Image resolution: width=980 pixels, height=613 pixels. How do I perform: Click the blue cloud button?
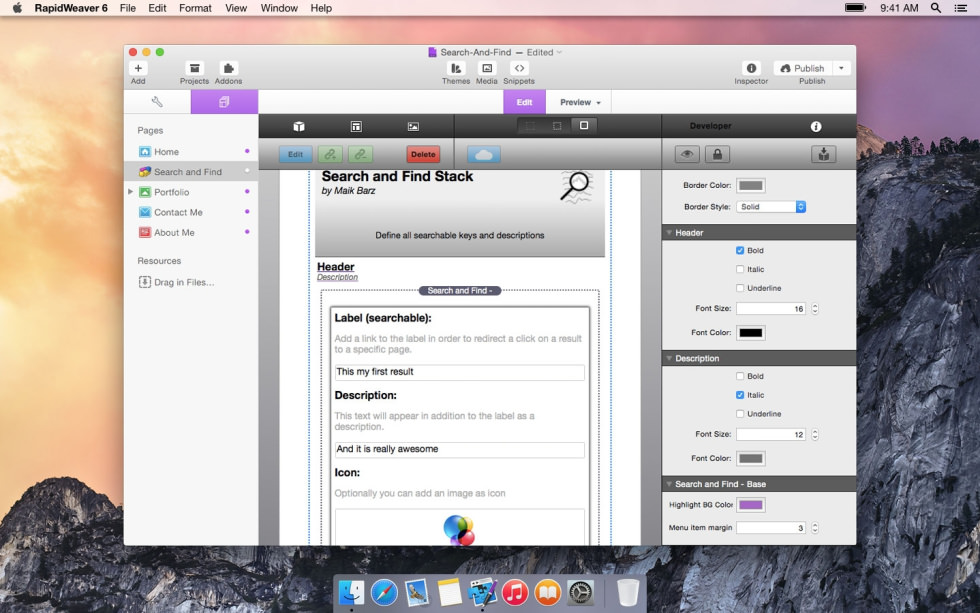pos(484,154)
